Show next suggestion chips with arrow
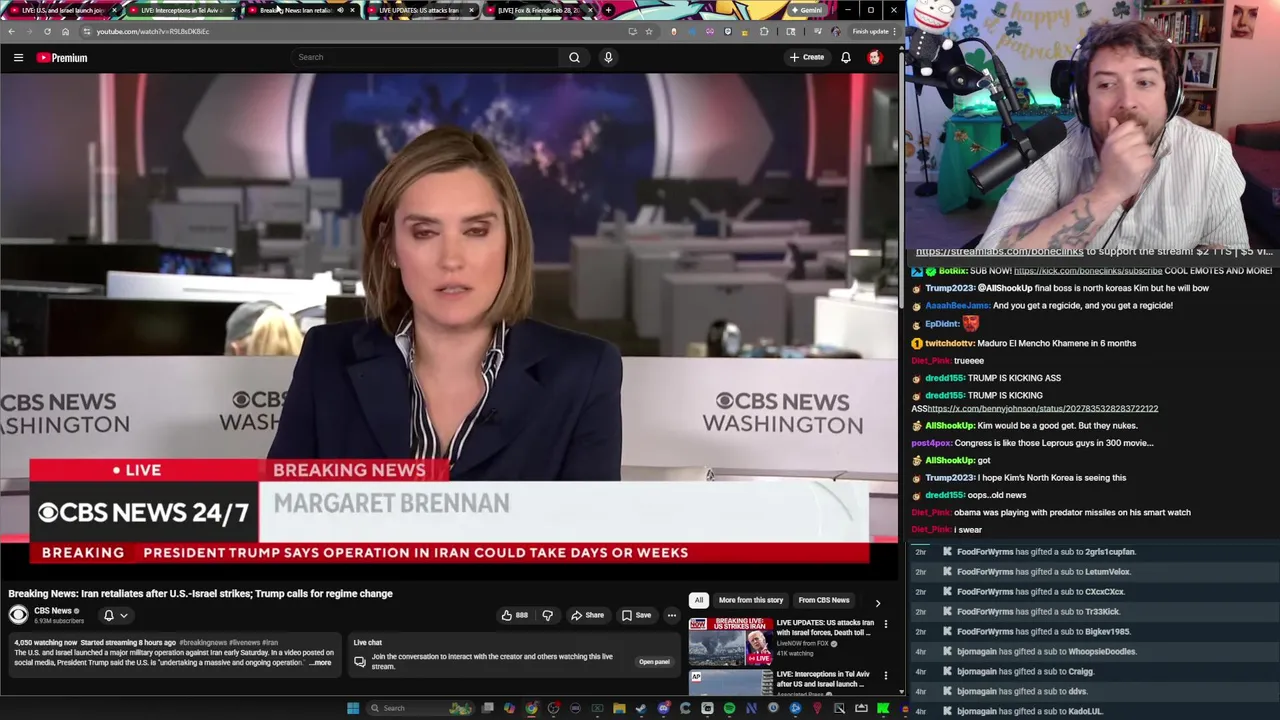This screenshot has width=1280, height=720. point(878,603)
